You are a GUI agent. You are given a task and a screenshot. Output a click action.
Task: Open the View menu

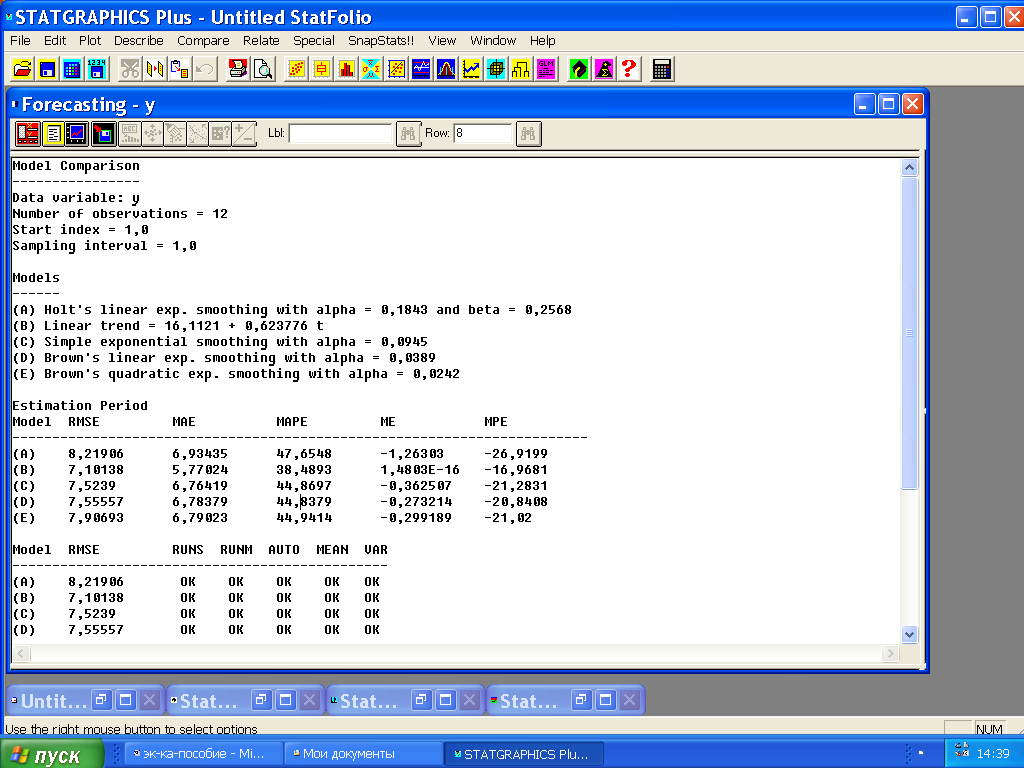[x=442, y=40]
